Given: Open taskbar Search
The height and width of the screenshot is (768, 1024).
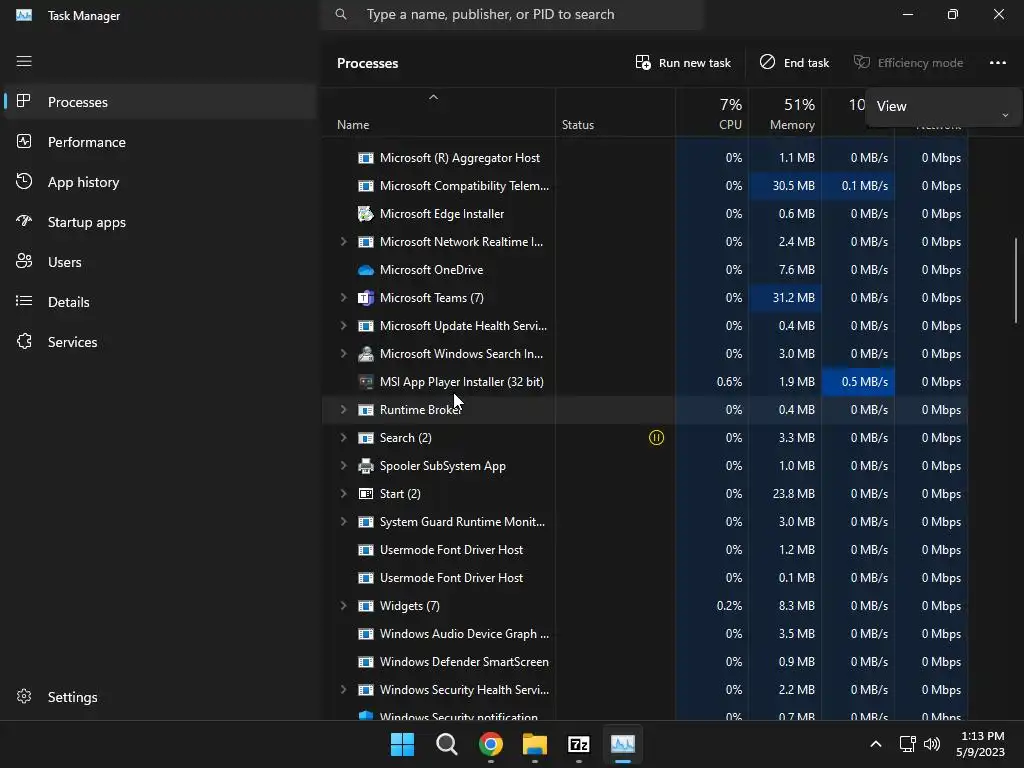Looking at the screenshot, I should click(447, 744).
